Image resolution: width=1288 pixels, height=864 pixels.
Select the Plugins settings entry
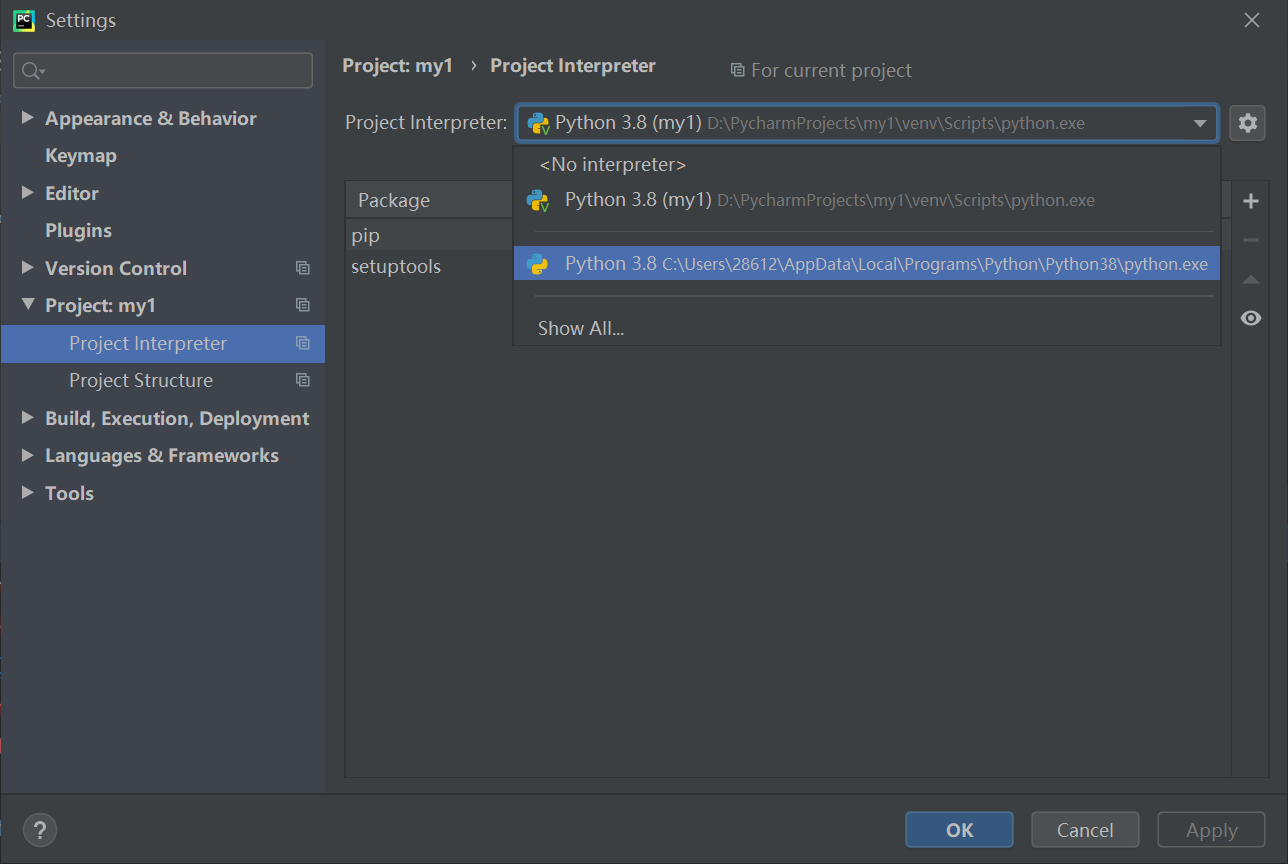[78, 230]
